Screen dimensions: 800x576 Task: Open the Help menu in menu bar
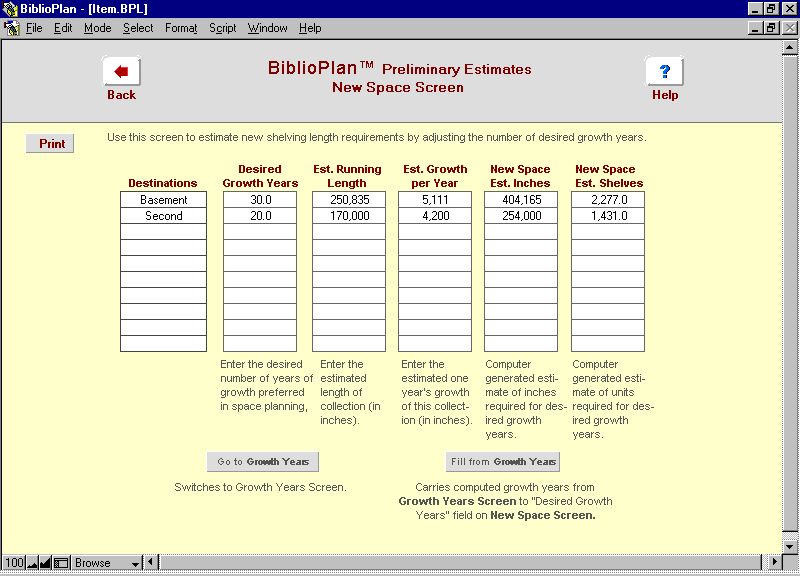(310, 28)
